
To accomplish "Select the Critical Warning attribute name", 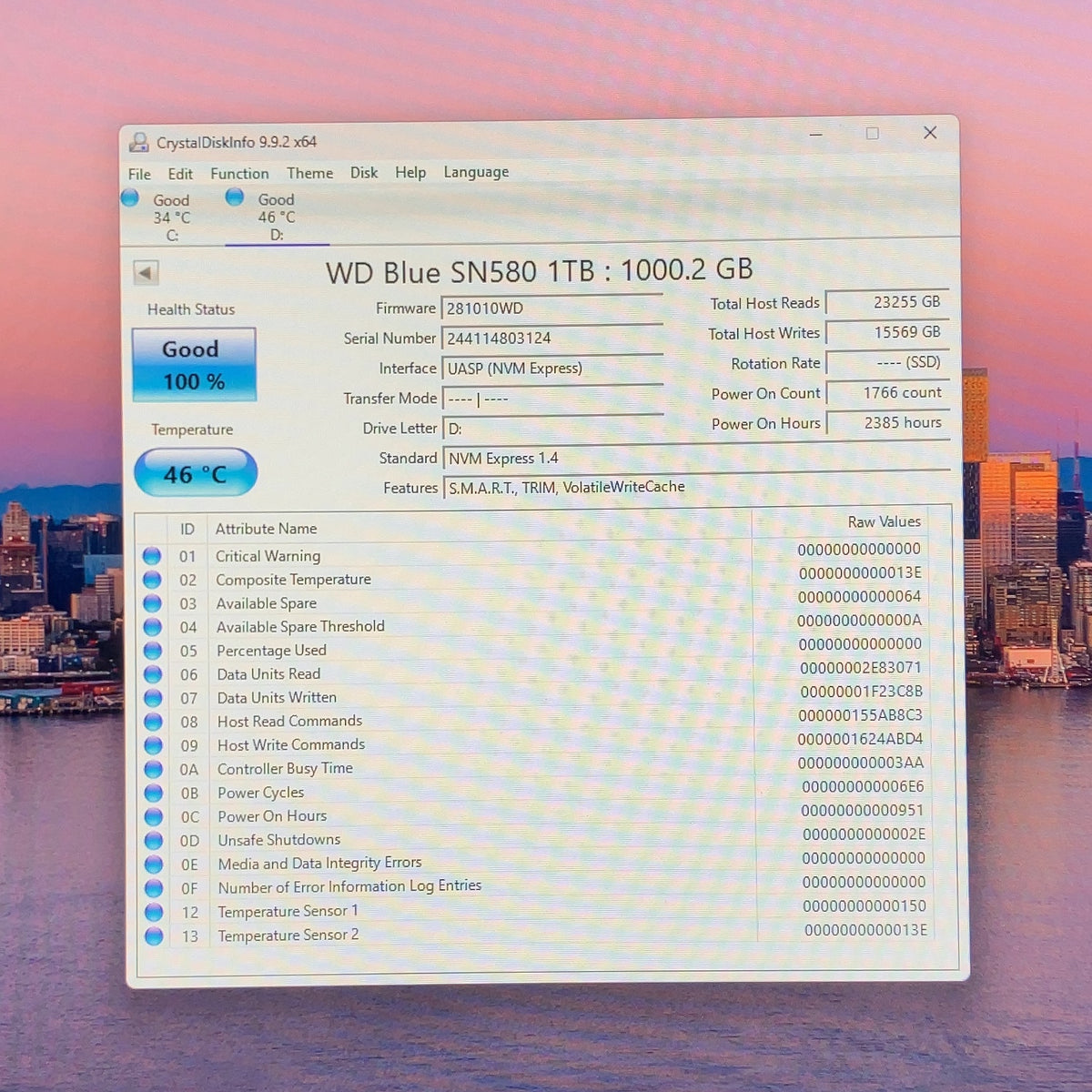I will (x=268, y=556).
